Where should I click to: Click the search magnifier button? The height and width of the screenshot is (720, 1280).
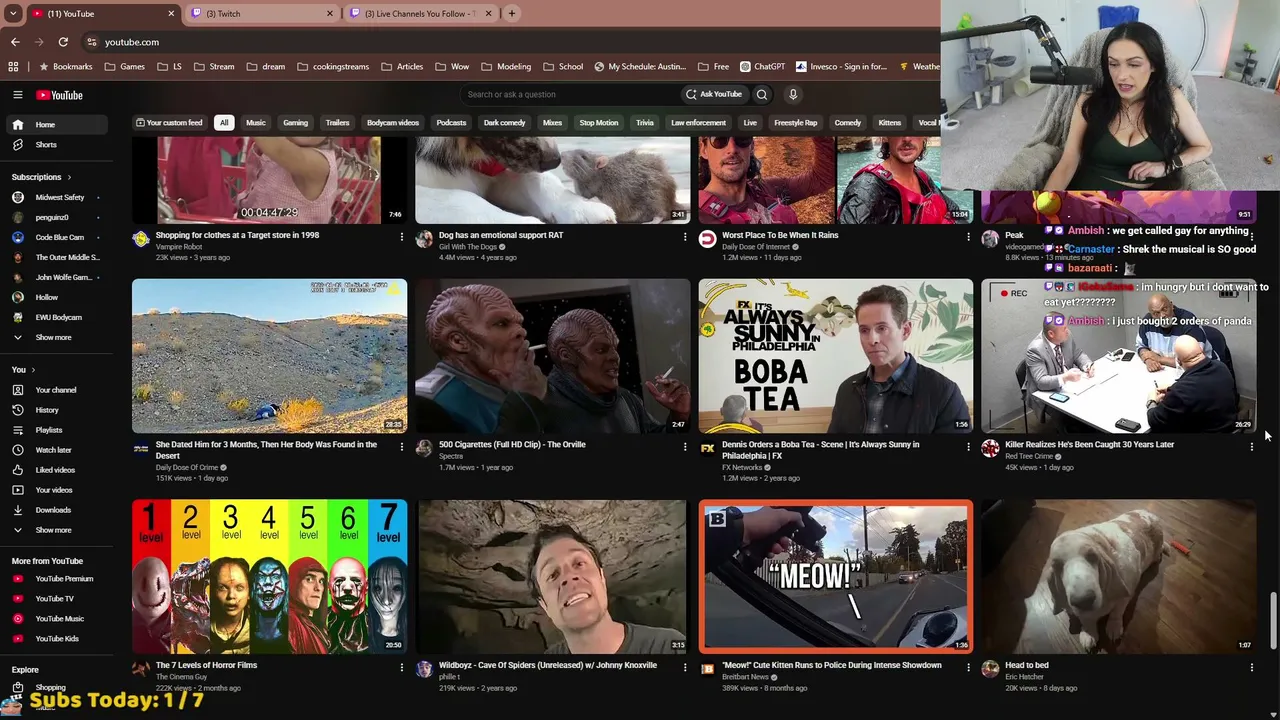click(x=762, y=95)
